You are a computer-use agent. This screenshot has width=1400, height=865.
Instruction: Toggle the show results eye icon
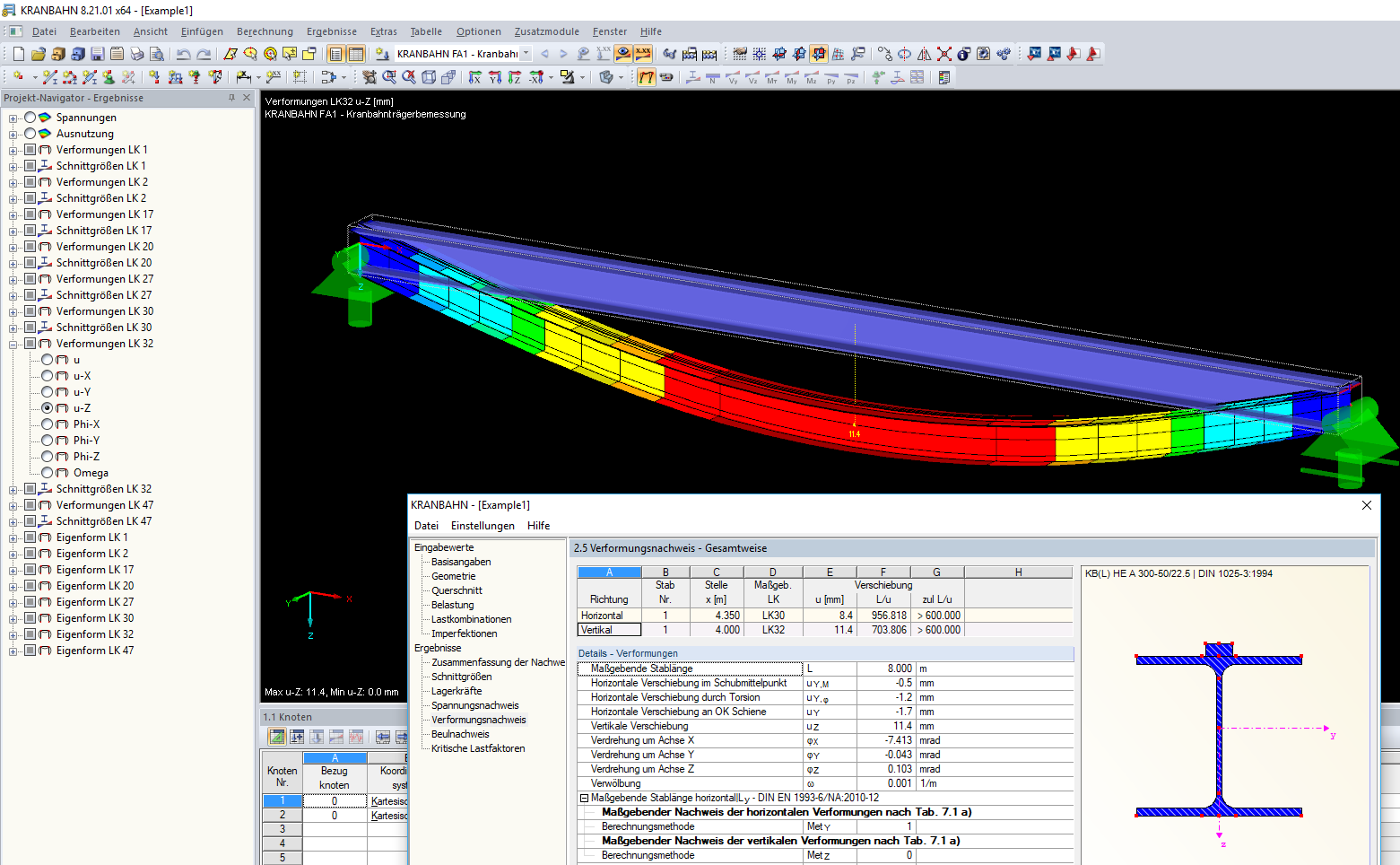(622, 54)
